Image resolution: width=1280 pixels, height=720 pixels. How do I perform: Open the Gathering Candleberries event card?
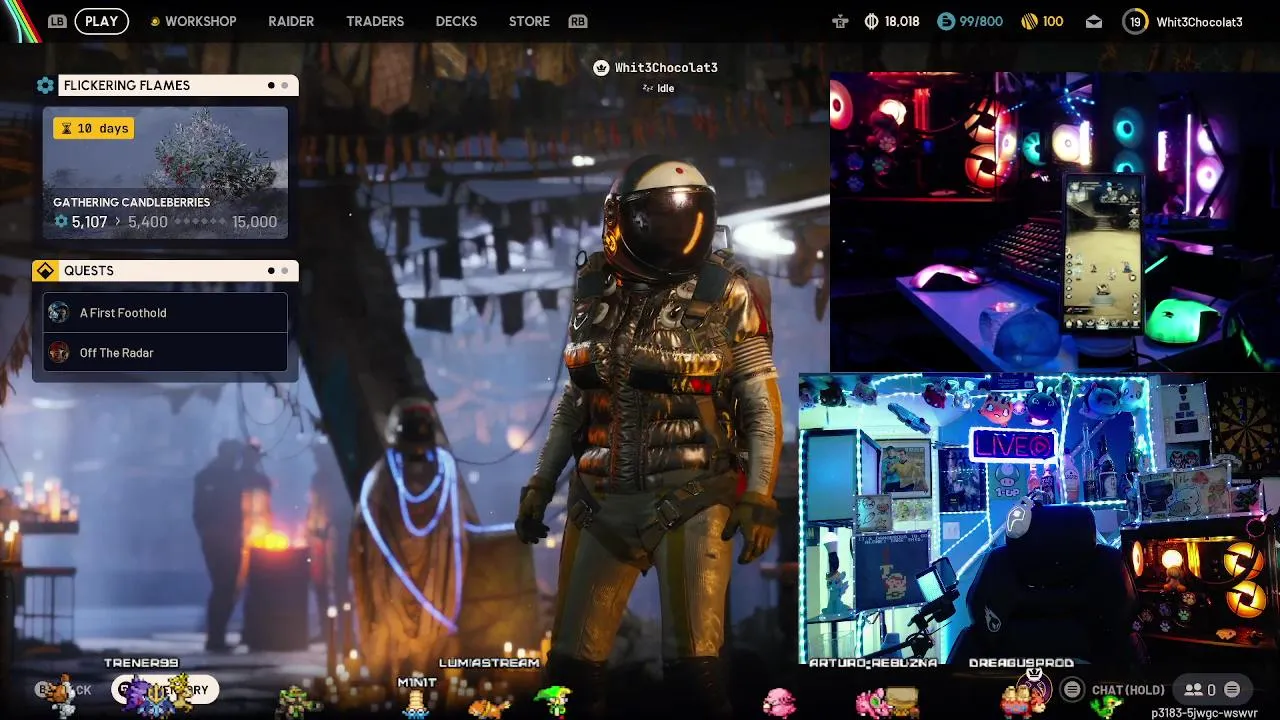click(x=165, y=172)
